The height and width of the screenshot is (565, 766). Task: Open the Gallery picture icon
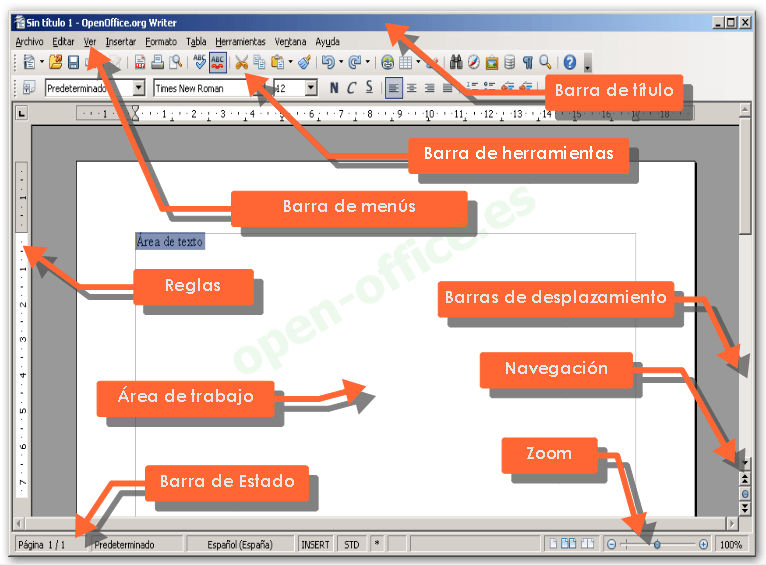point(491,63)
